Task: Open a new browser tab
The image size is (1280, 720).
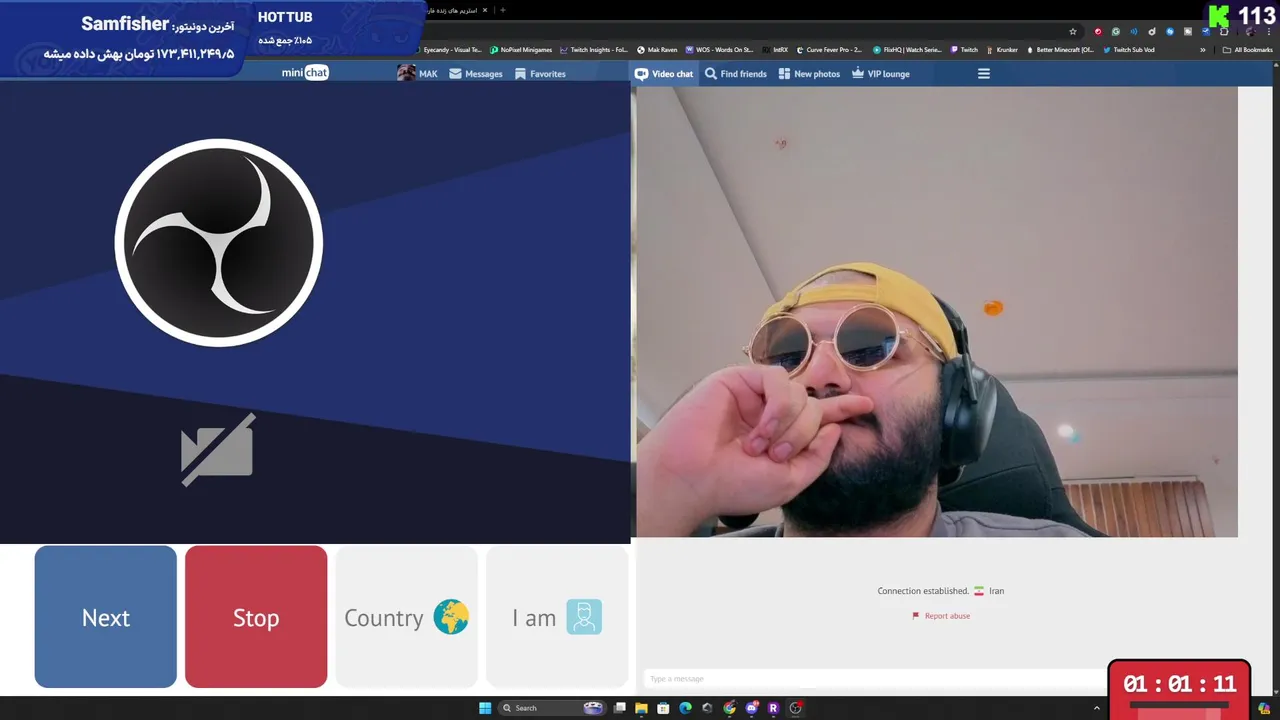Action: (502, 10)
